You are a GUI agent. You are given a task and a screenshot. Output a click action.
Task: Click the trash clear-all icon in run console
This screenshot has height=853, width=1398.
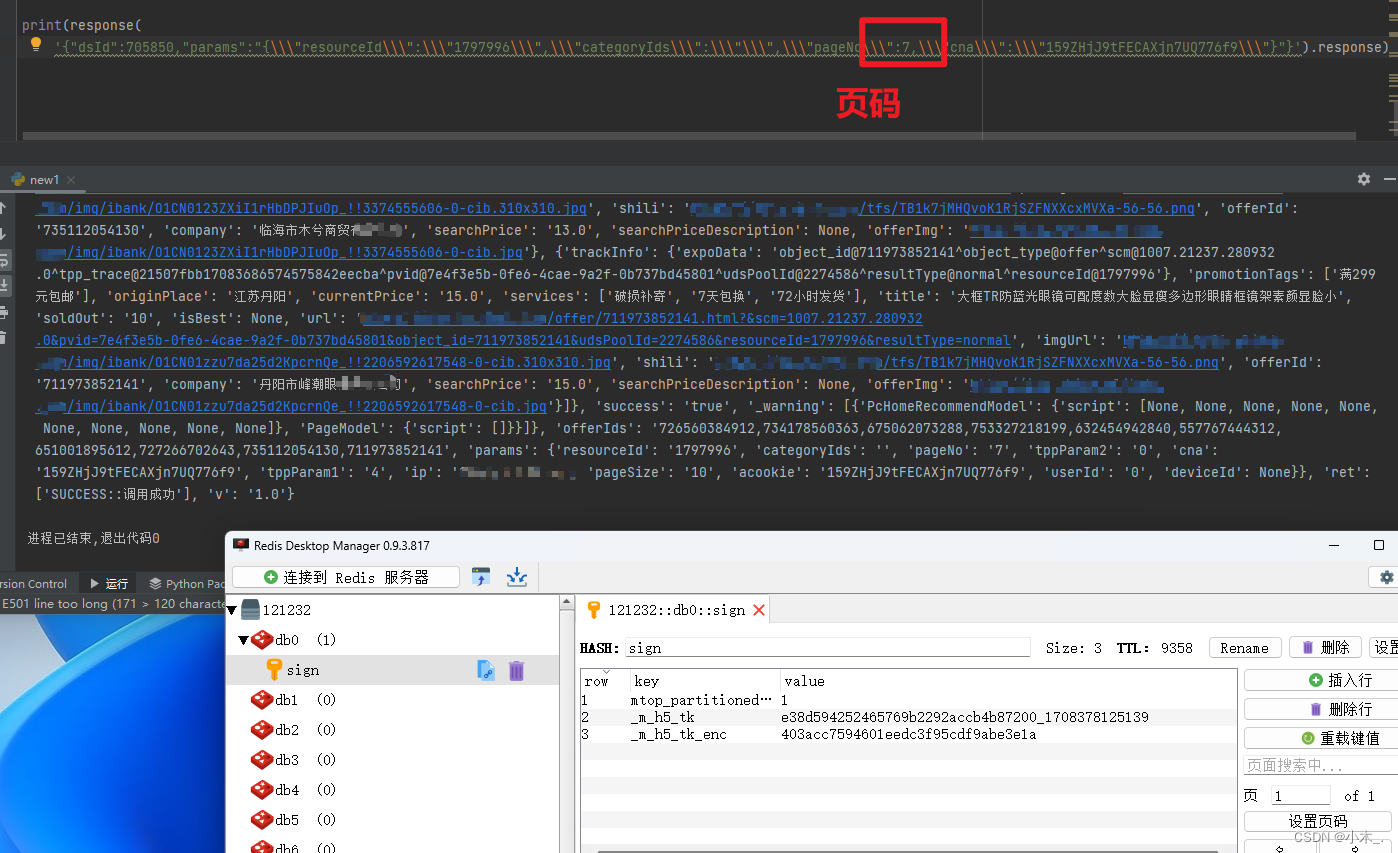4,338
